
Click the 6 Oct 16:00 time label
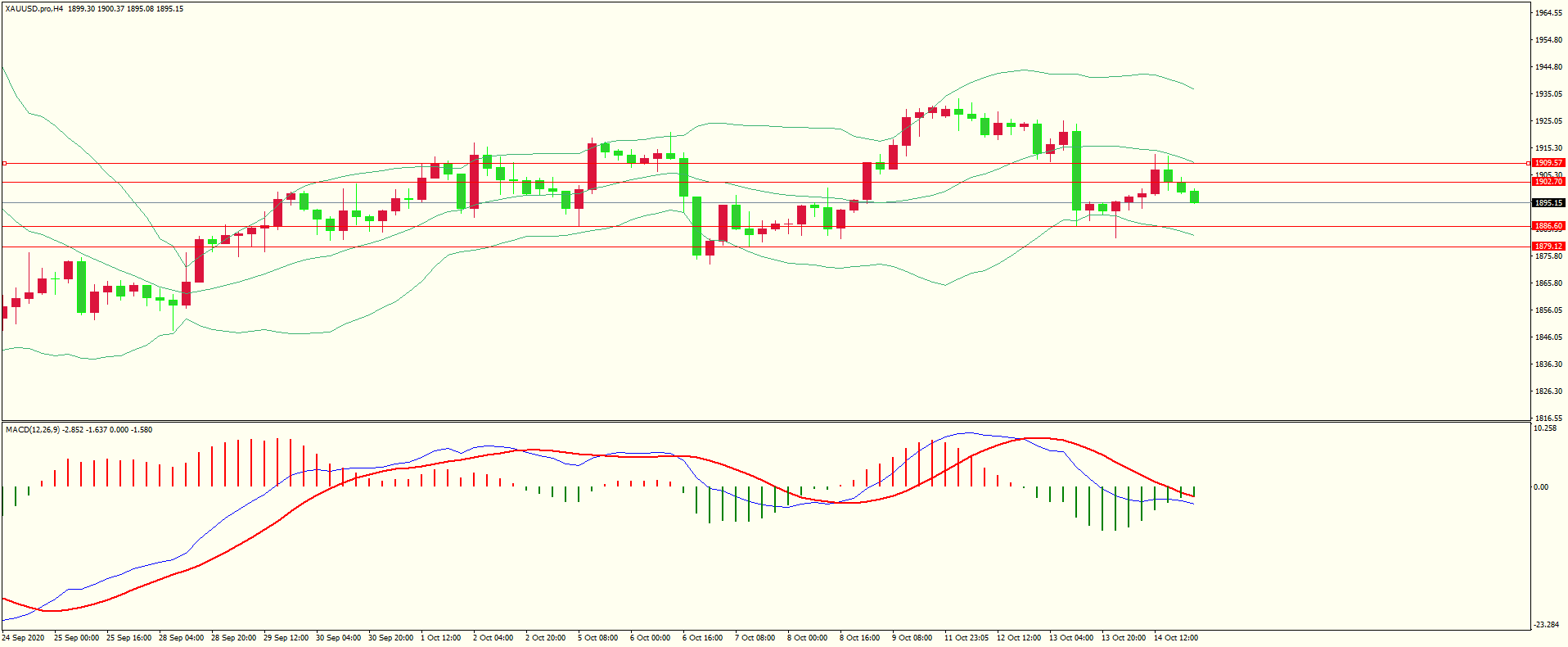pyautogui.click(x=702, y=638)
